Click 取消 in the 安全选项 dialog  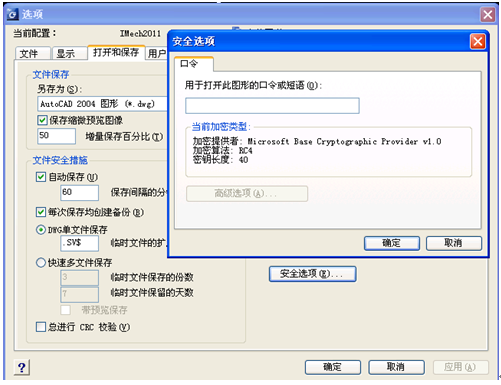(x=454, y=243)
